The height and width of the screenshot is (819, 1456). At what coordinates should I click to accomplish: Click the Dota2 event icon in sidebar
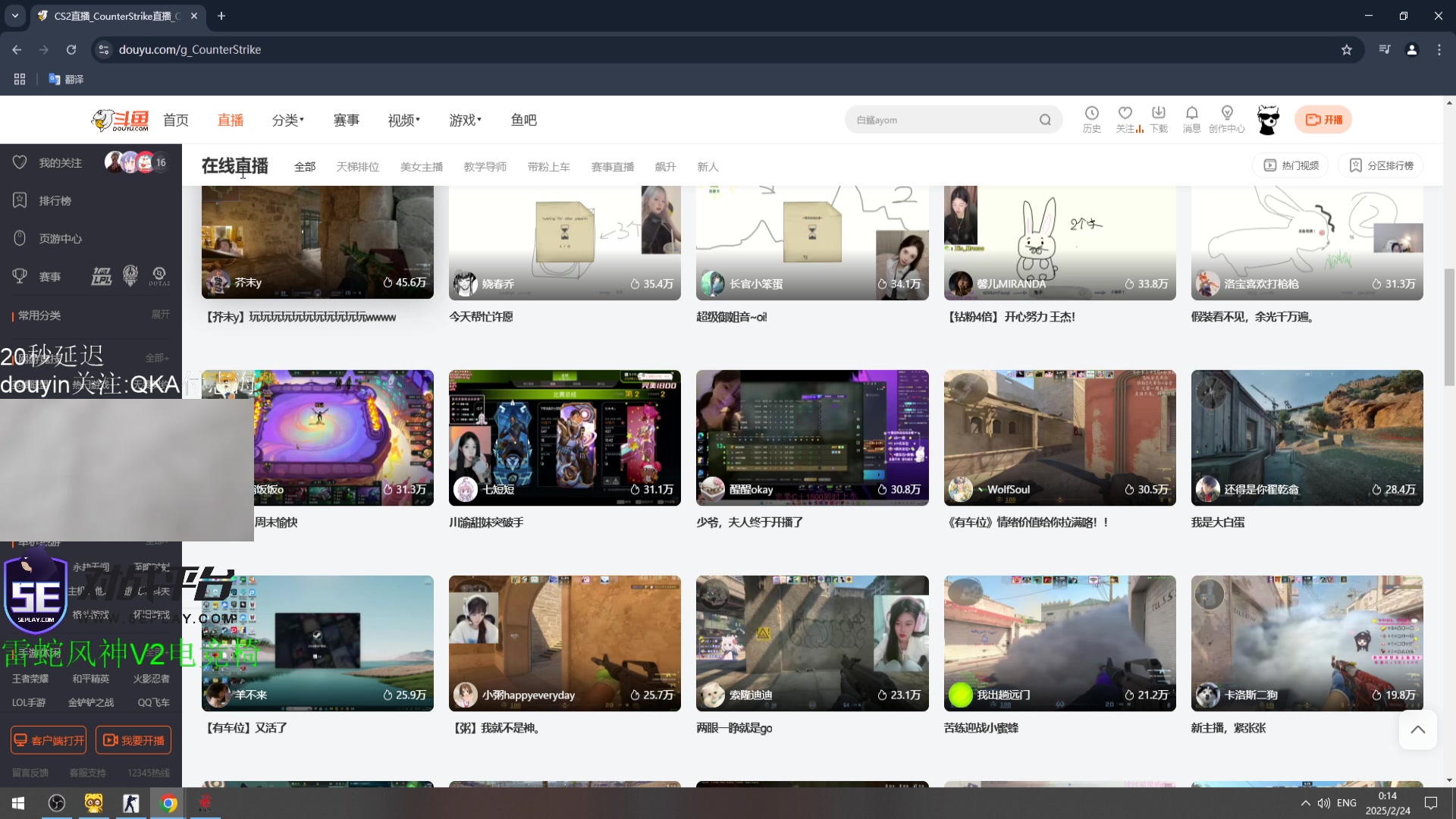tap(159, 277)
